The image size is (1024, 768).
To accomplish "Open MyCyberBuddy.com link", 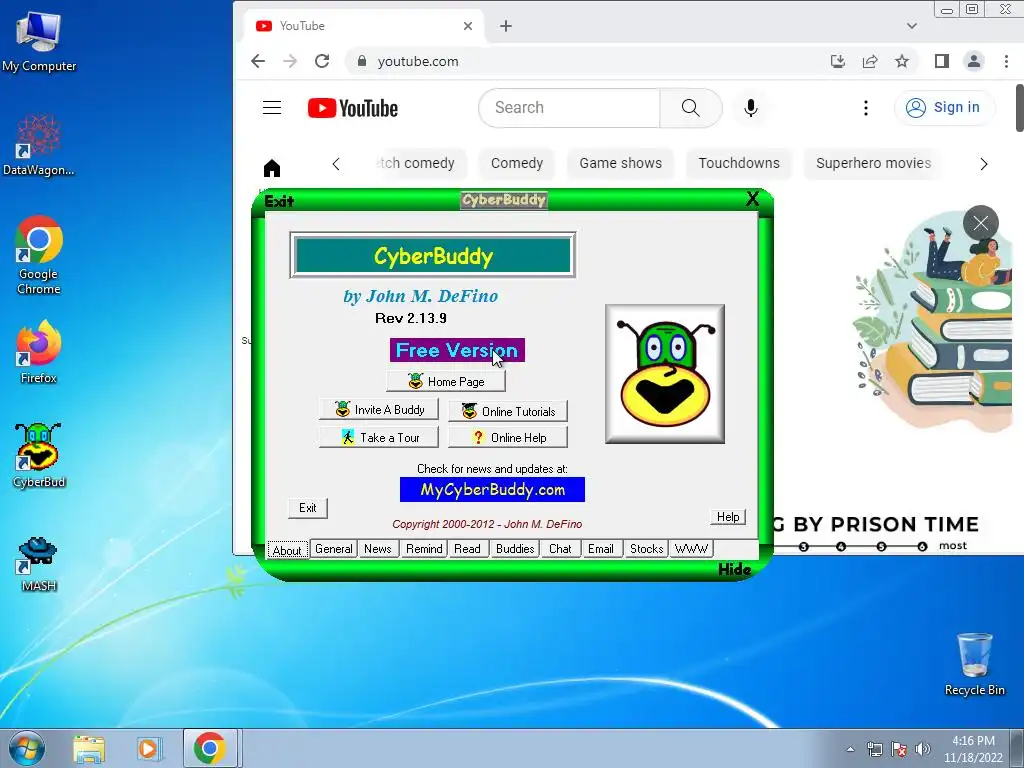I will click(x=492, y=490).
